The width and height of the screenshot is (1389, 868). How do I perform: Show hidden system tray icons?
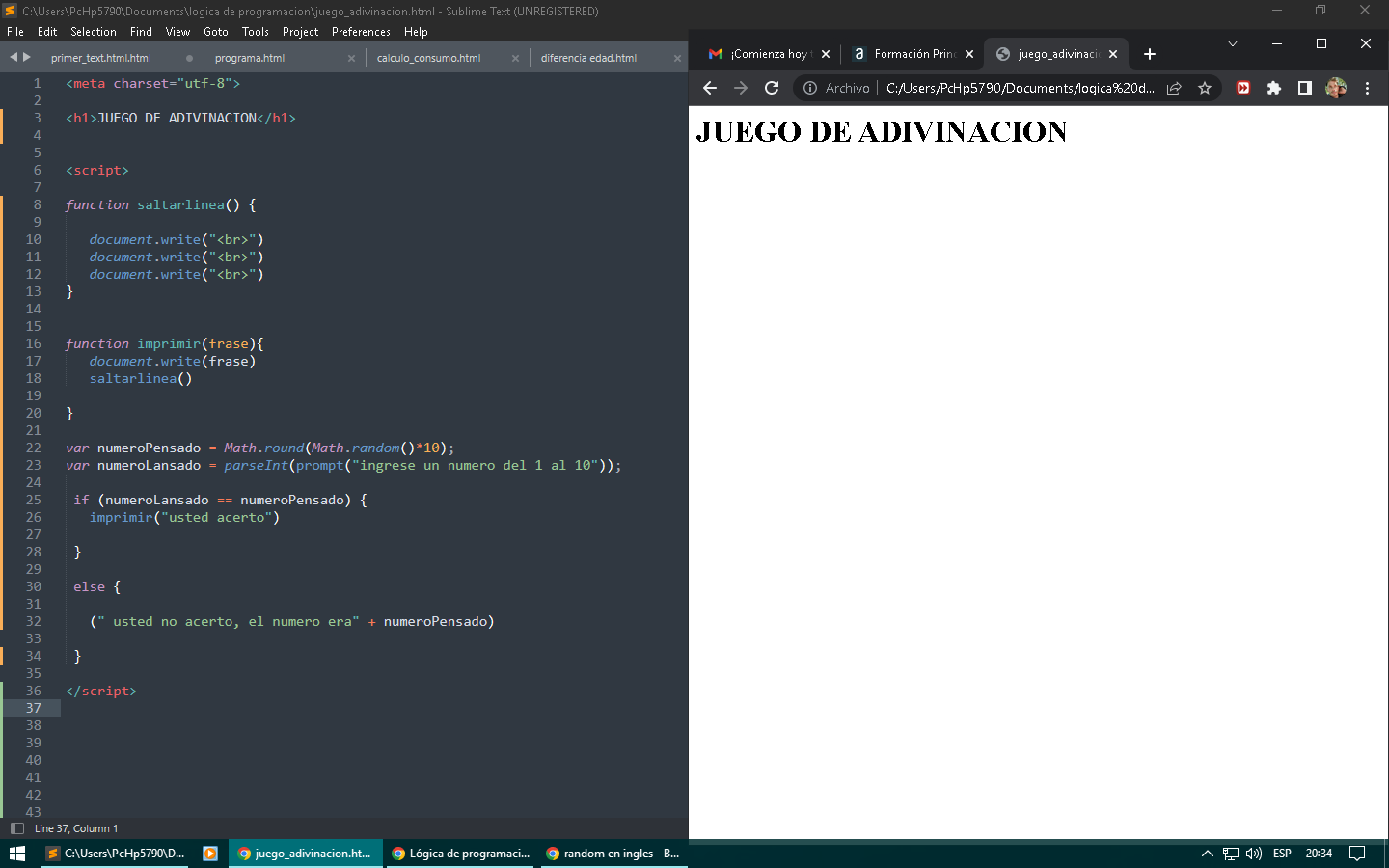1207,854
